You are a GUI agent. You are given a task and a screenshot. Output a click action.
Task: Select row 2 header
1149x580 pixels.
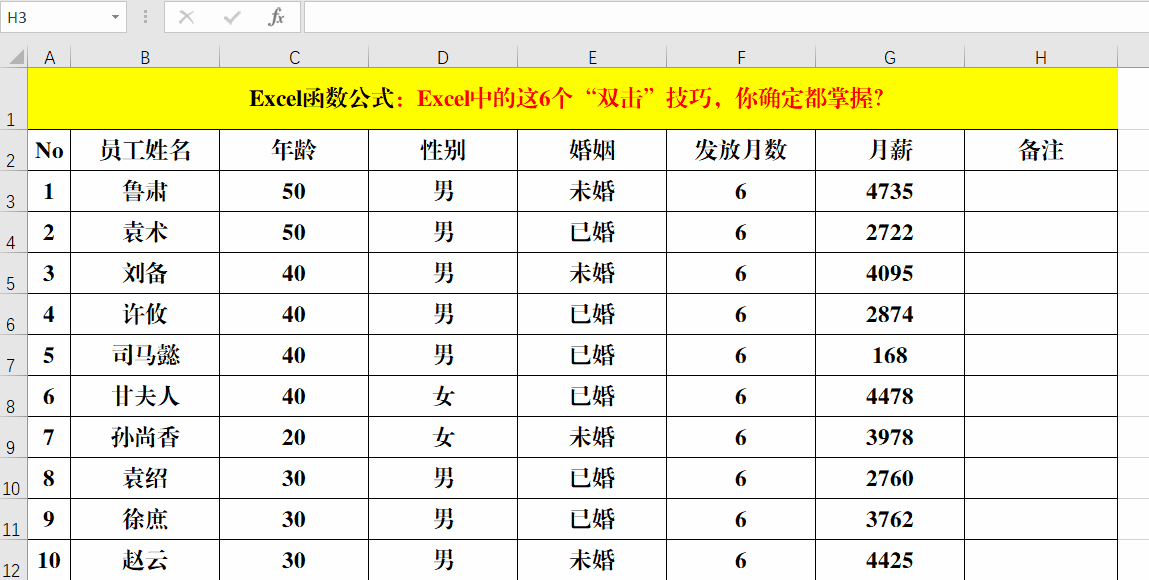(x=14, y=151)
